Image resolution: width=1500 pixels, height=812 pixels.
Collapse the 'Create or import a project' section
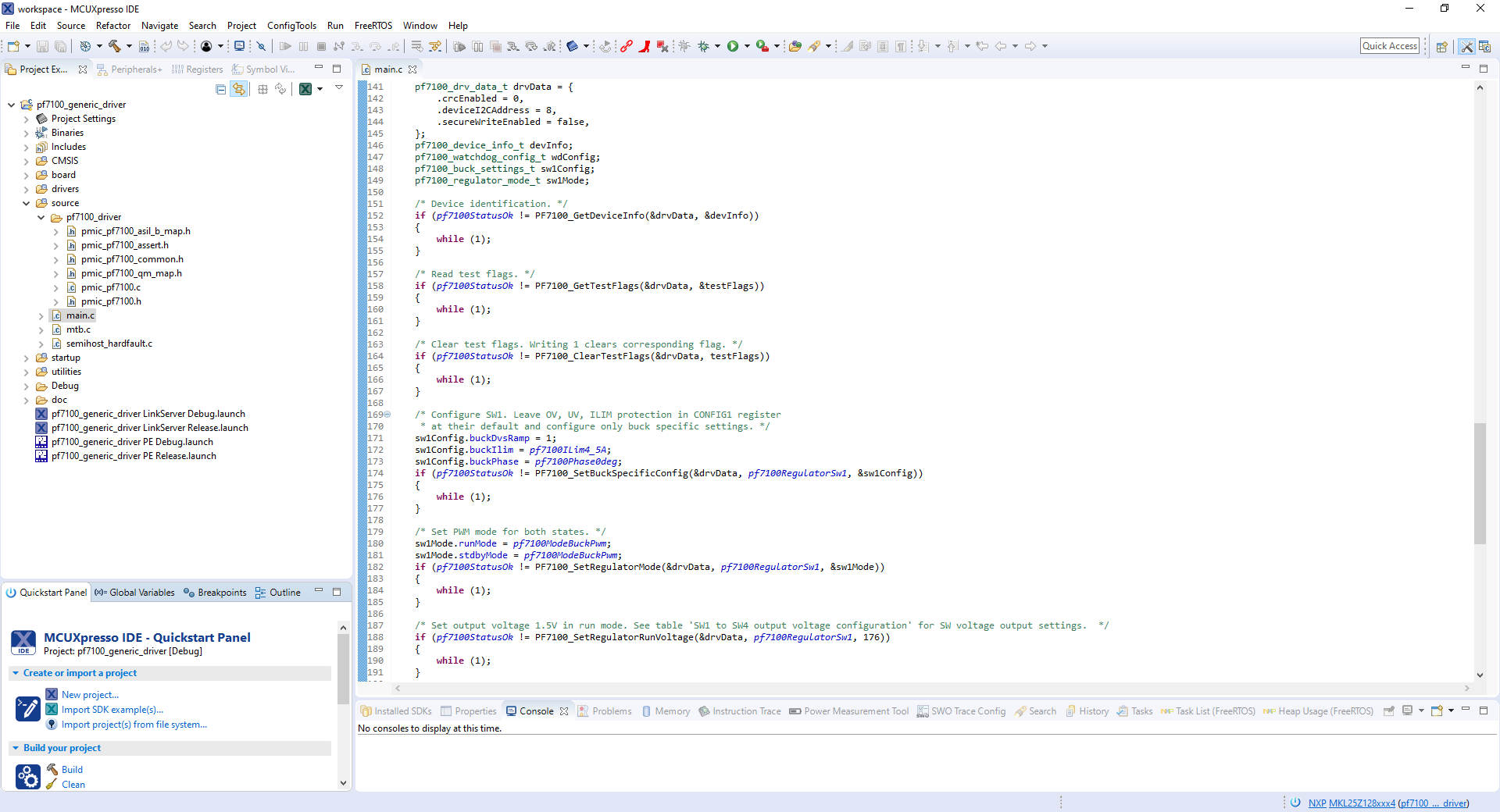tap(16, 673)
